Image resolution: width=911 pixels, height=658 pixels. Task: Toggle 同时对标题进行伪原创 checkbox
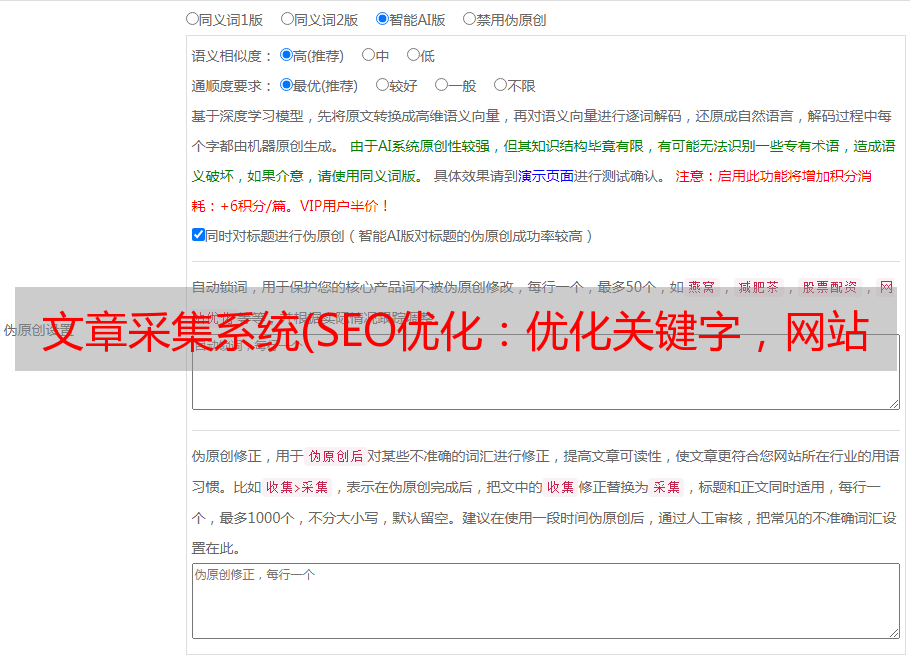(198, 235)
